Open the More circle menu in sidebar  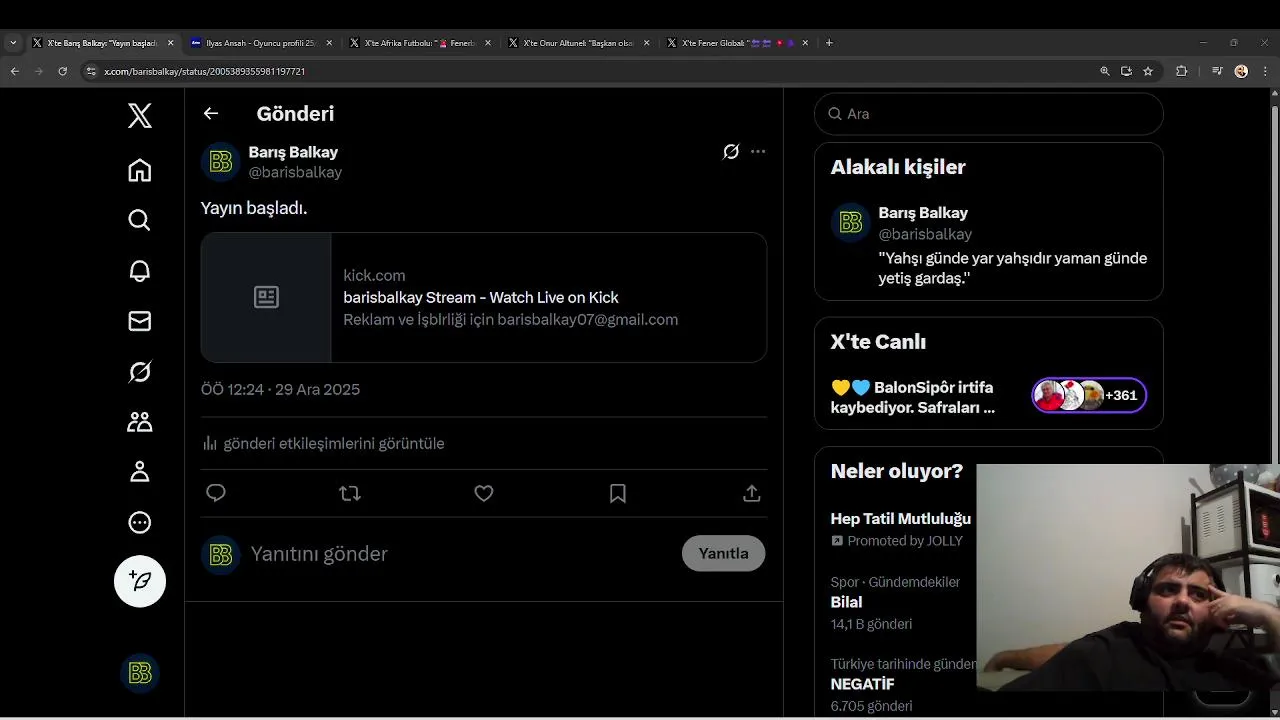(x=140, y=522)
